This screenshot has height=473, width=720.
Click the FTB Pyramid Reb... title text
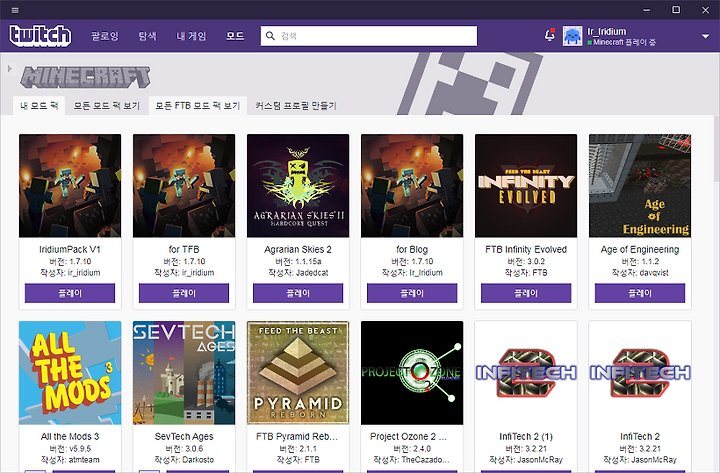(x=297, y=436)
